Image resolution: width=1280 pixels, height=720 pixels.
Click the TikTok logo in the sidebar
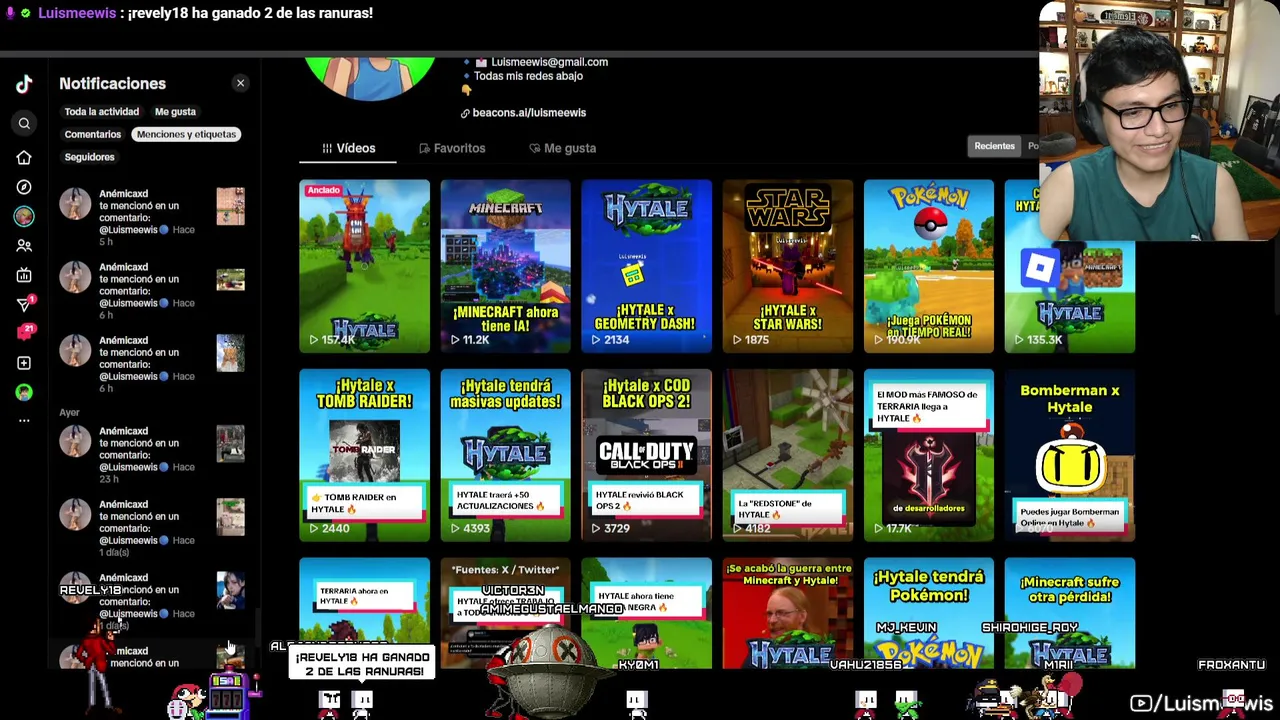coord(24,84)
